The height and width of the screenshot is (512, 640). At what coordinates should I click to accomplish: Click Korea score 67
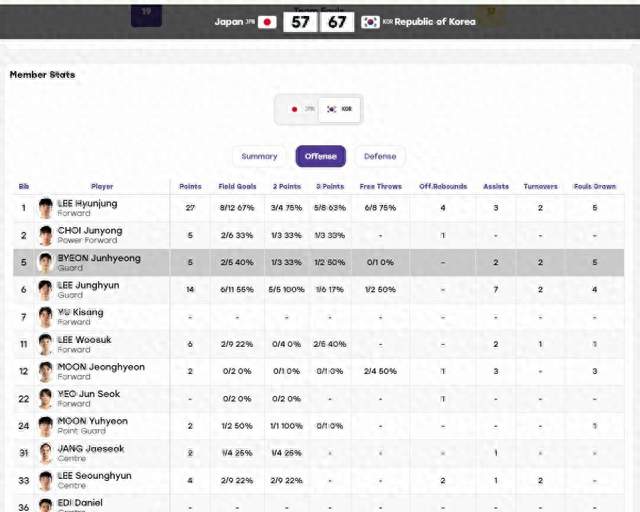tap(337, 22)
